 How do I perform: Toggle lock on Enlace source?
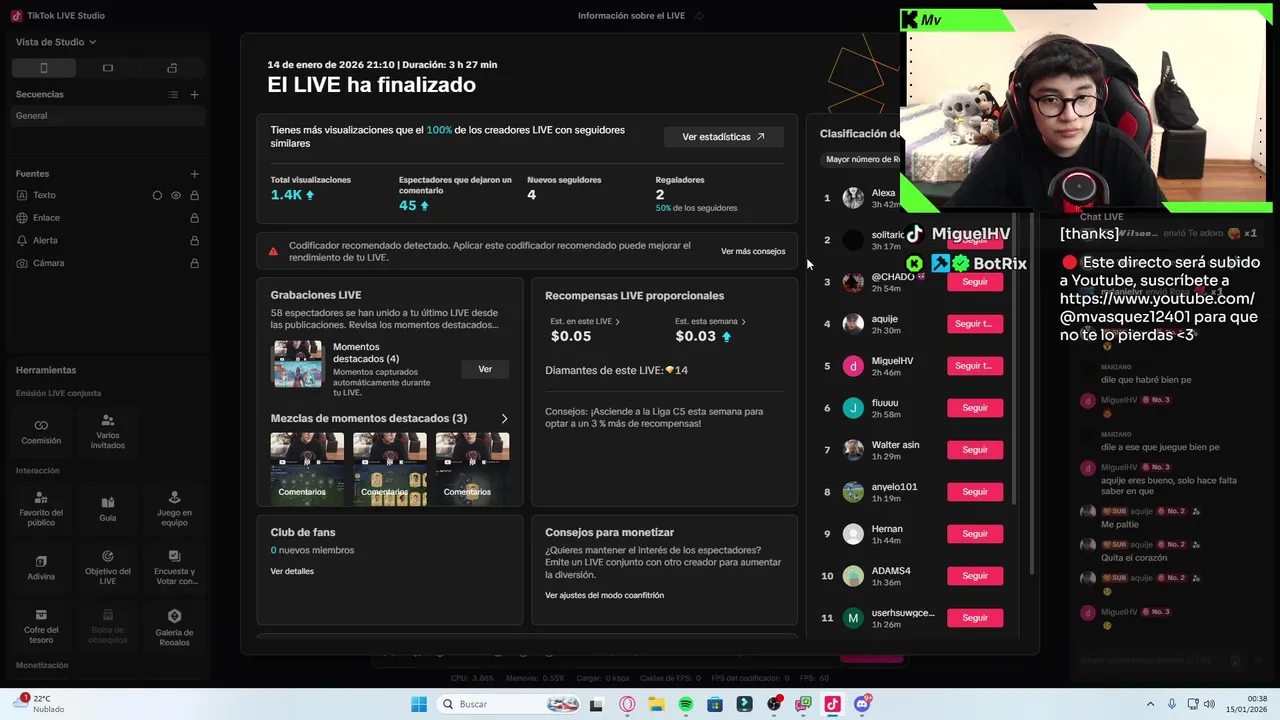click(x=195, y=218)
